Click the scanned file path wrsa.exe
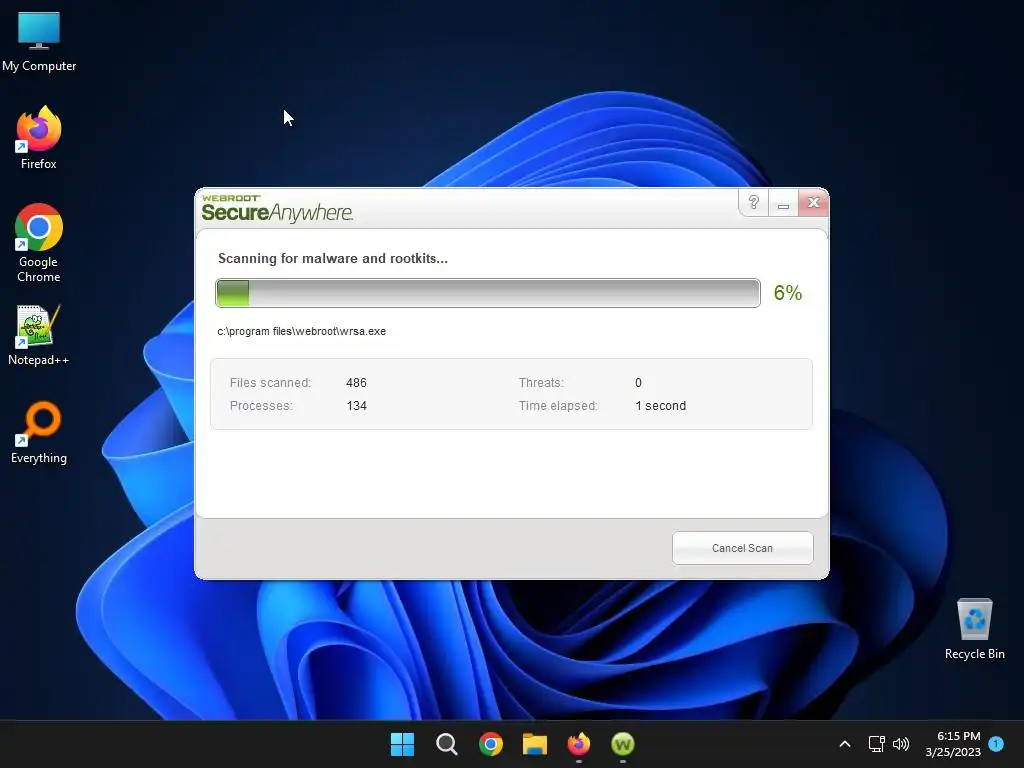This screenshot has width=1024, height=768. coord(302,331)
